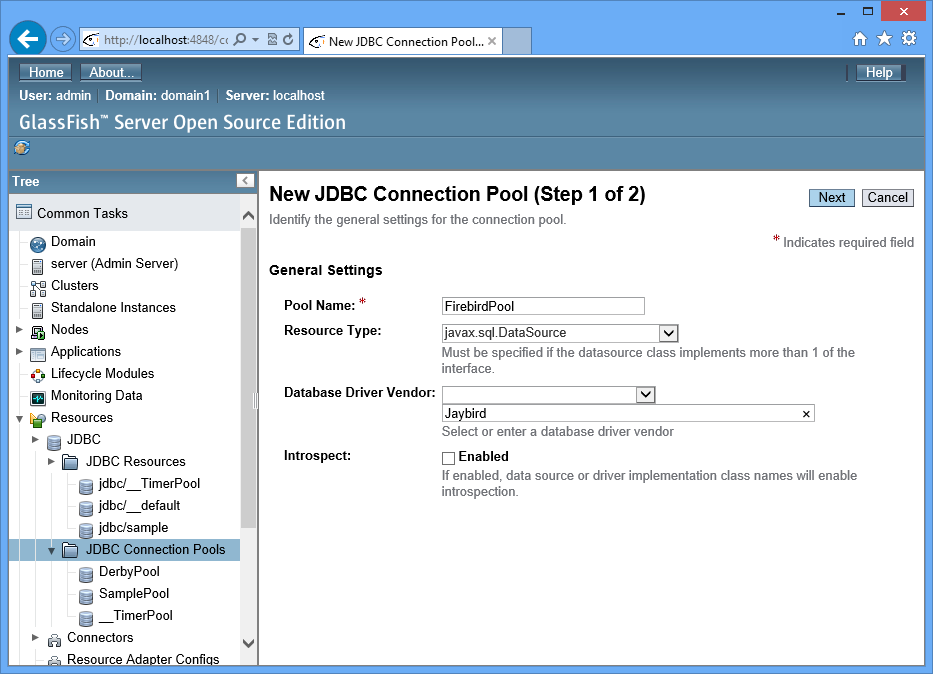This screenshot has width=933, height=674.
Task: Open compatibility view icon in address bar
Action: pyautogui.click(x=273, y=40)
